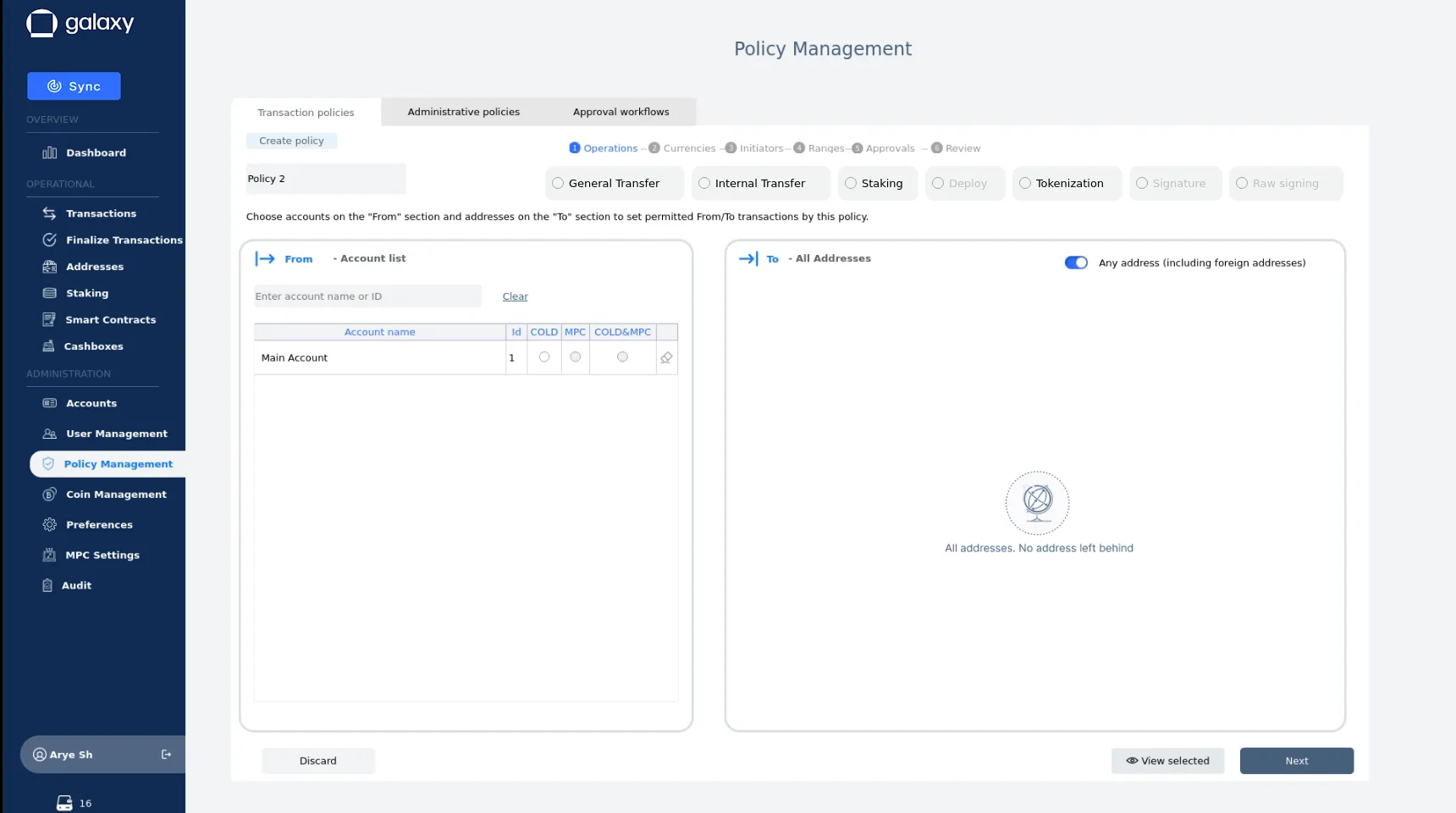Switch to Transaction policies tab
This screenshot has width=1456, height=813.
pos(306,112)
